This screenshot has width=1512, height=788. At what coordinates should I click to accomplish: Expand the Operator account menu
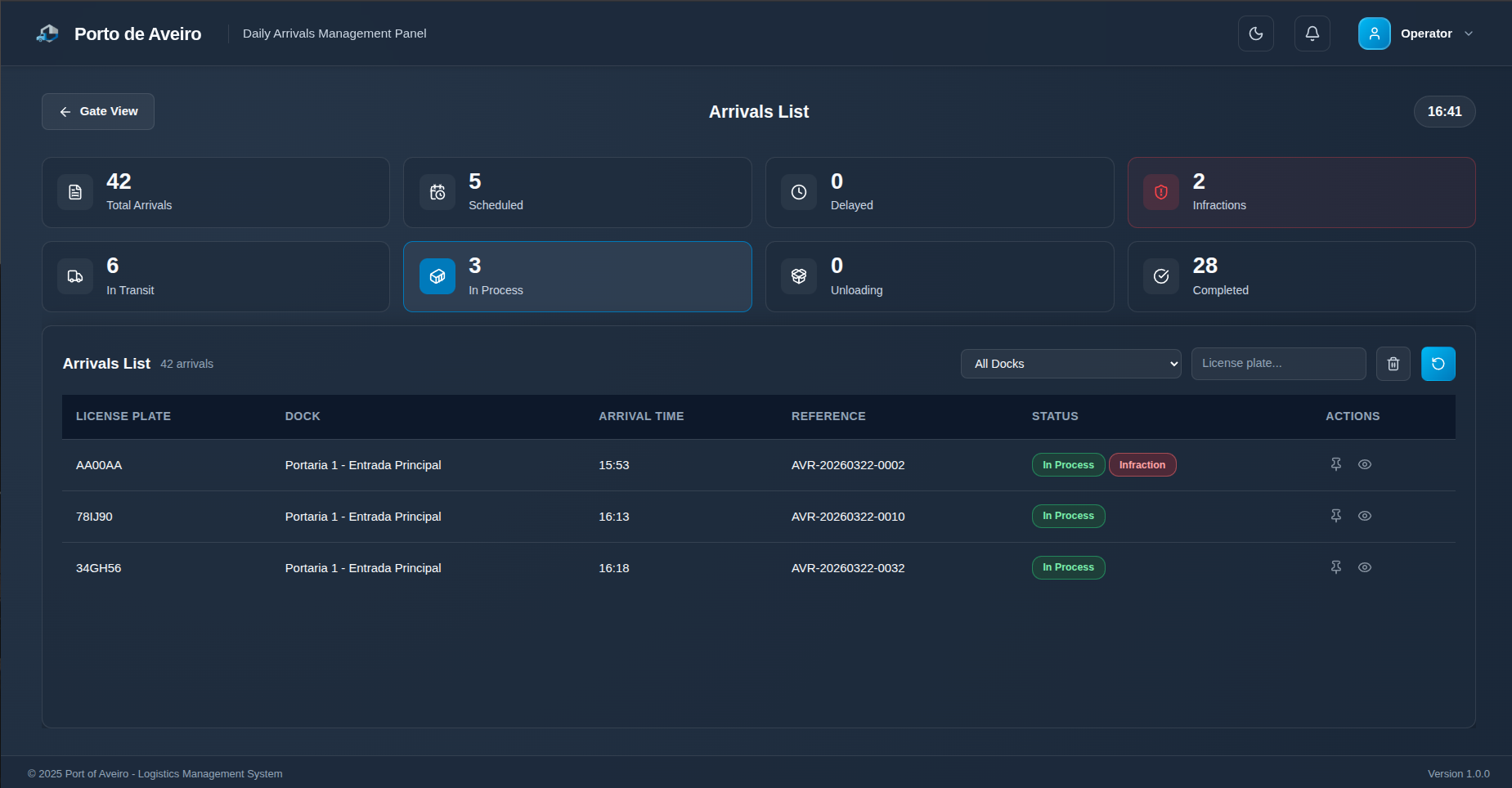[1420, 34]
